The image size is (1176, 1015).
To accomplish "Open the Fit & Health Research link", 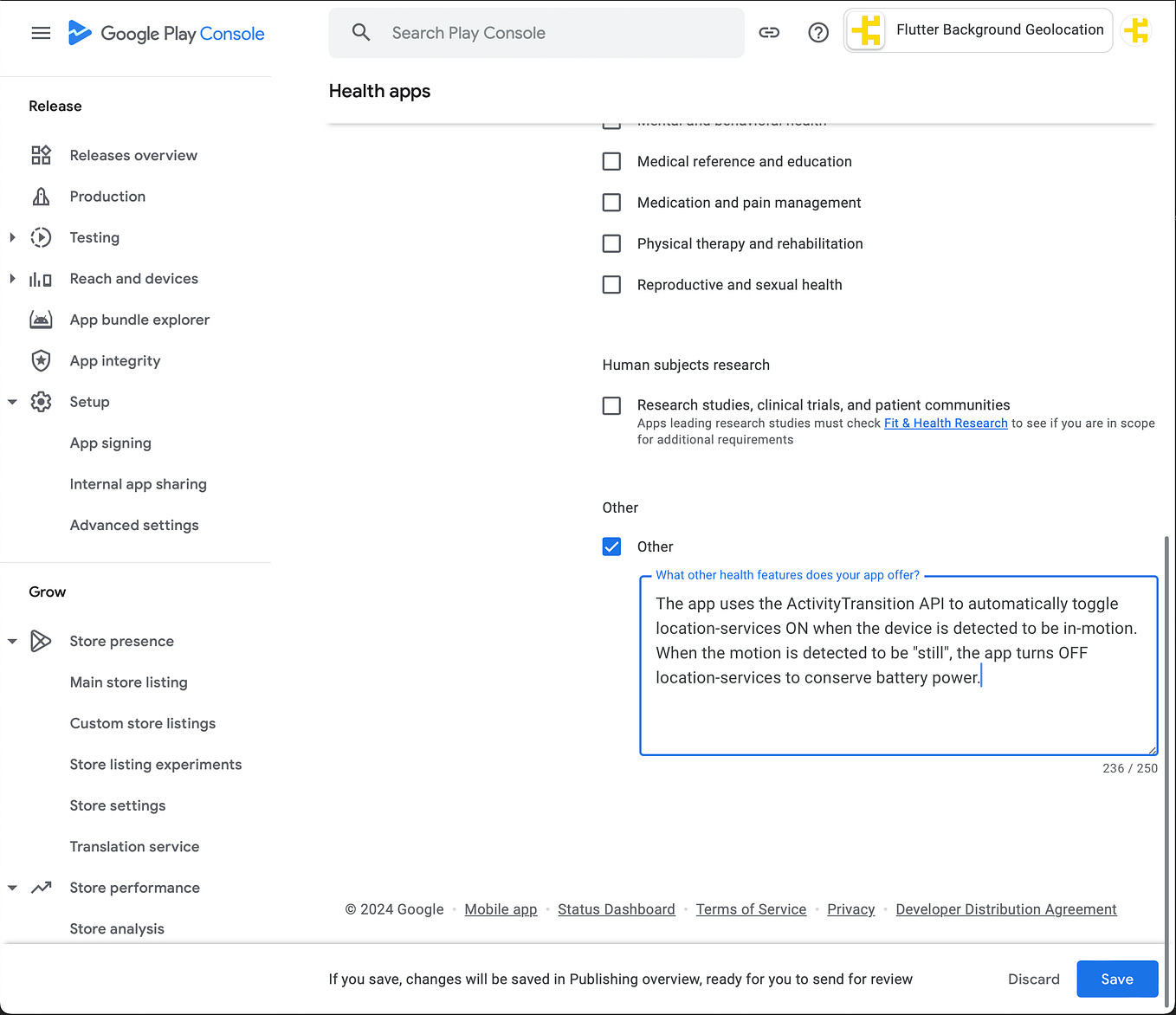I will [946, 423].
